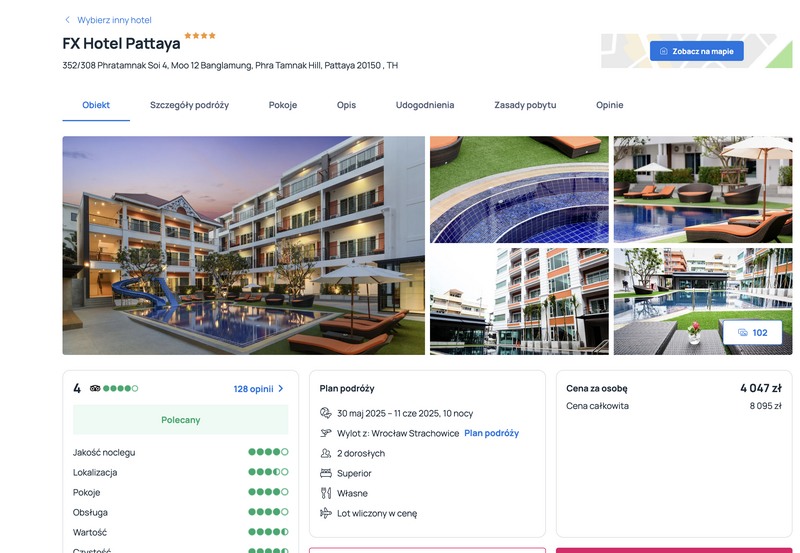
Task: Click the Tripadvisor owl icon
Action: [x=95, y=388]
